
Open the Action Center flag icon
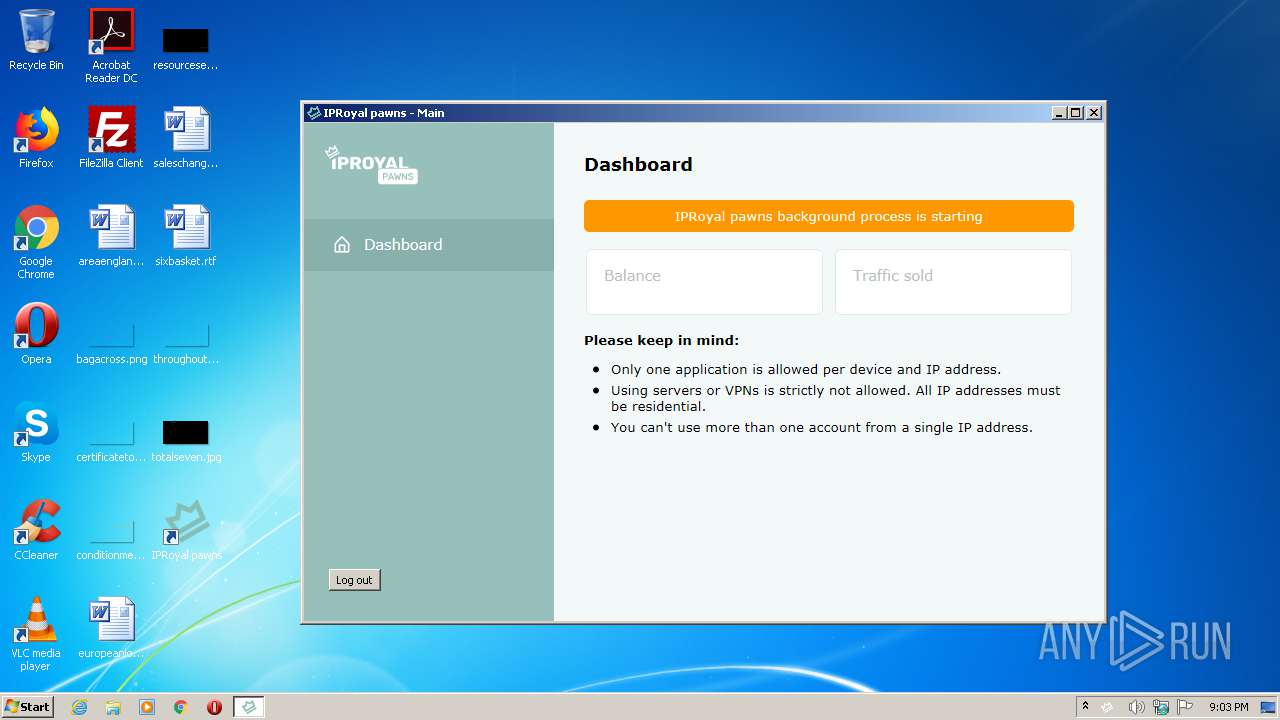tap(1185, 707)
